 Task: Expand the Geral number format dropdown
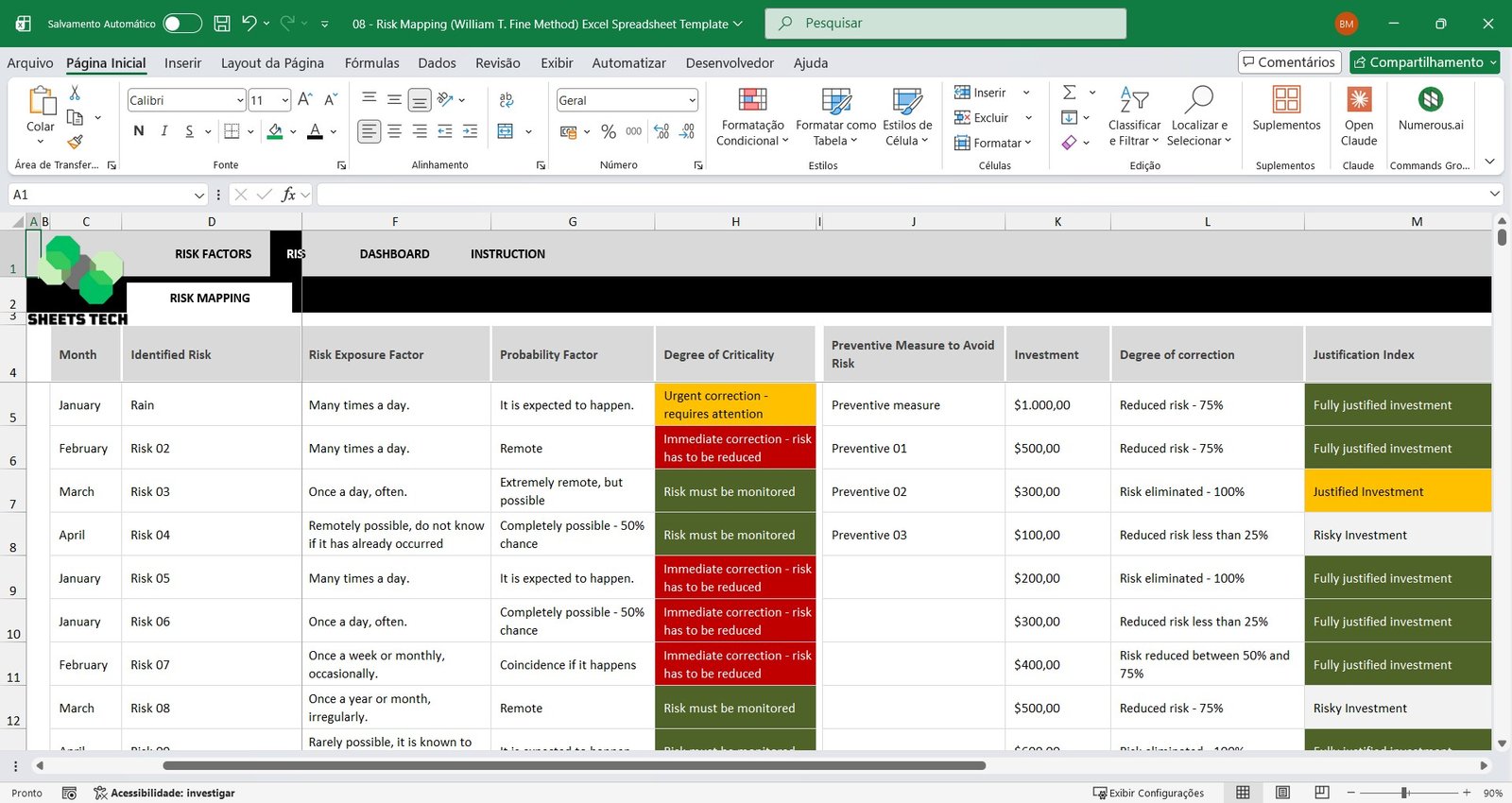[x=692, y=100]
